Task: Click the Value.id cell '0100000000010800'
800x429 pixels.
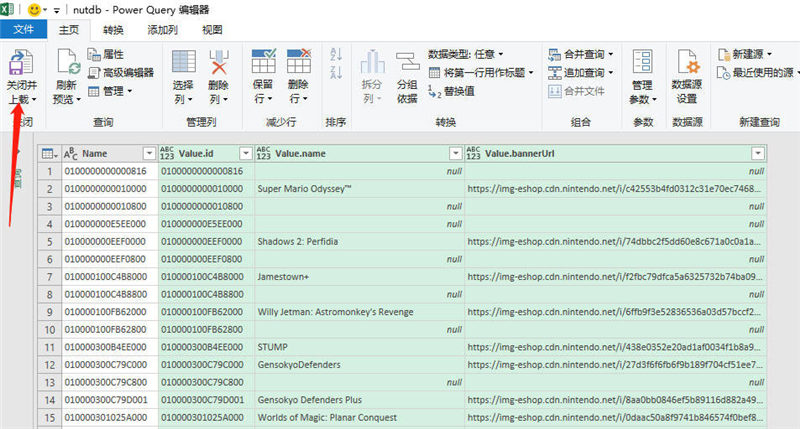Action: tap(206, 207)
